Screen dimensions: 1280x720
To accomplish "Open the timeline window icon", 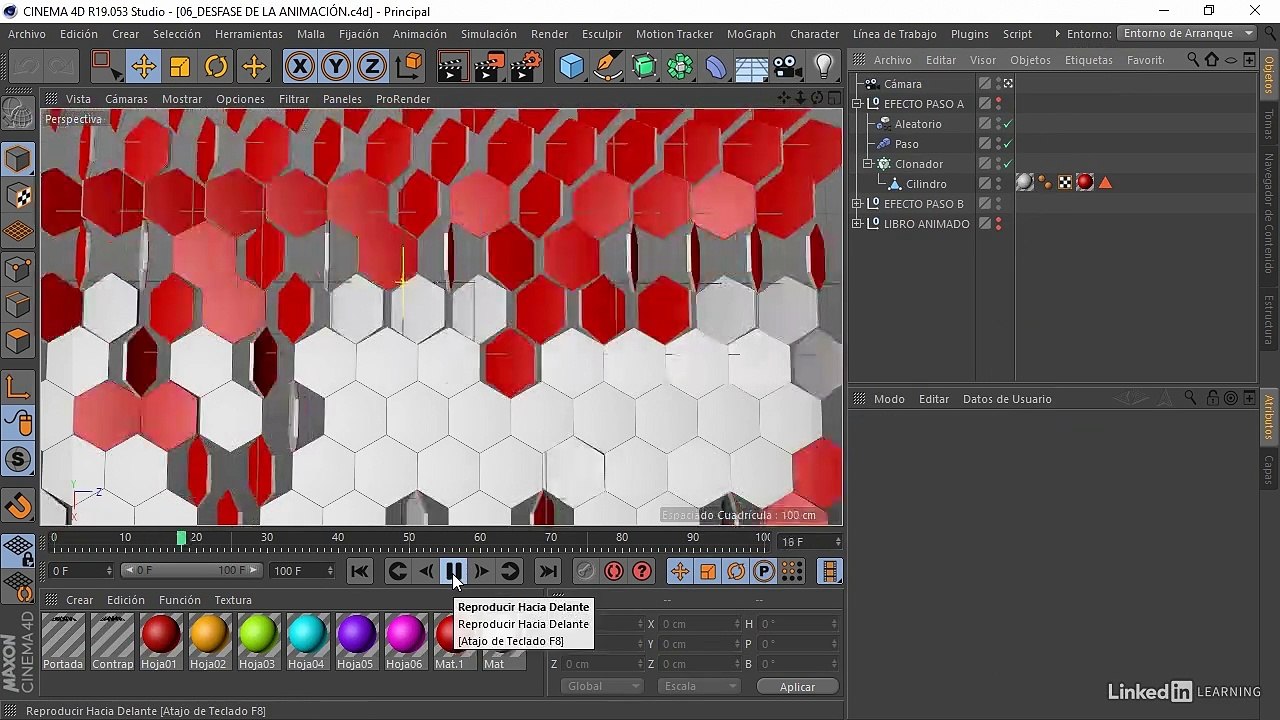I will pos(829,571).
